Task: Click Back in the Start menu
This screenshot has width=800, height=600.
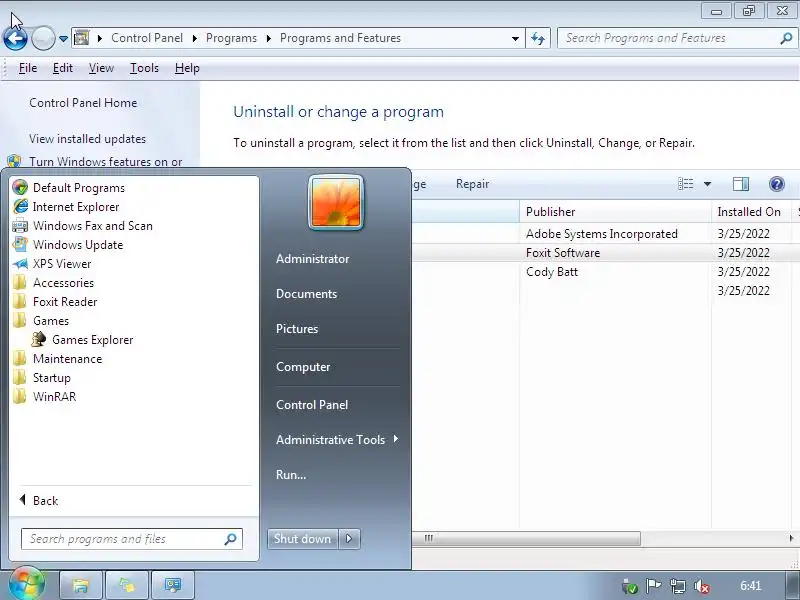Action: tap(45, 501)
